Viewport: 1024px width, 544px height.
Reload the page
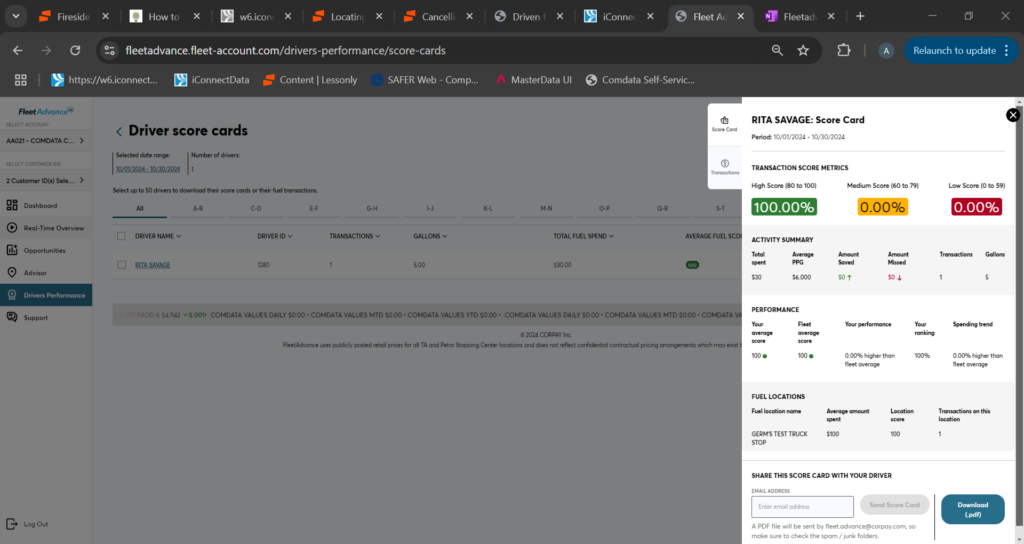[75, 50]
